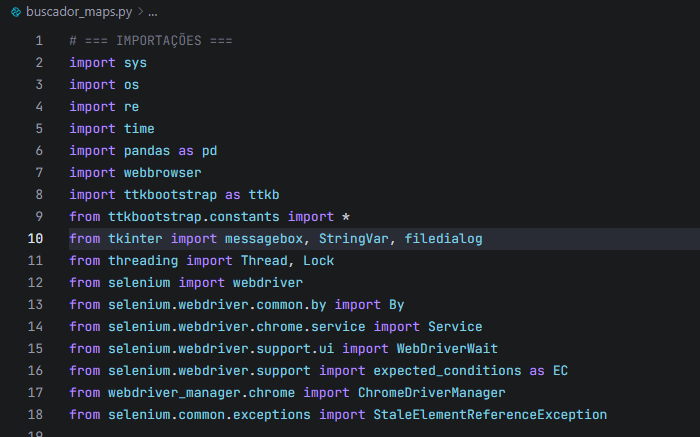Click the Lock identifier on line 11
Viewport: 700px width, 437px height.
[x=319, y=261]
